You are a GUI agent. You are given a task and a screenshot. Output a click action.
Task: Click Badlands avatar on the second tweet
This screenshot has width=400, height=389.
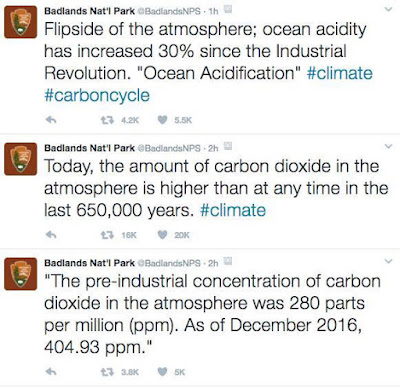(x=21, y=159)
